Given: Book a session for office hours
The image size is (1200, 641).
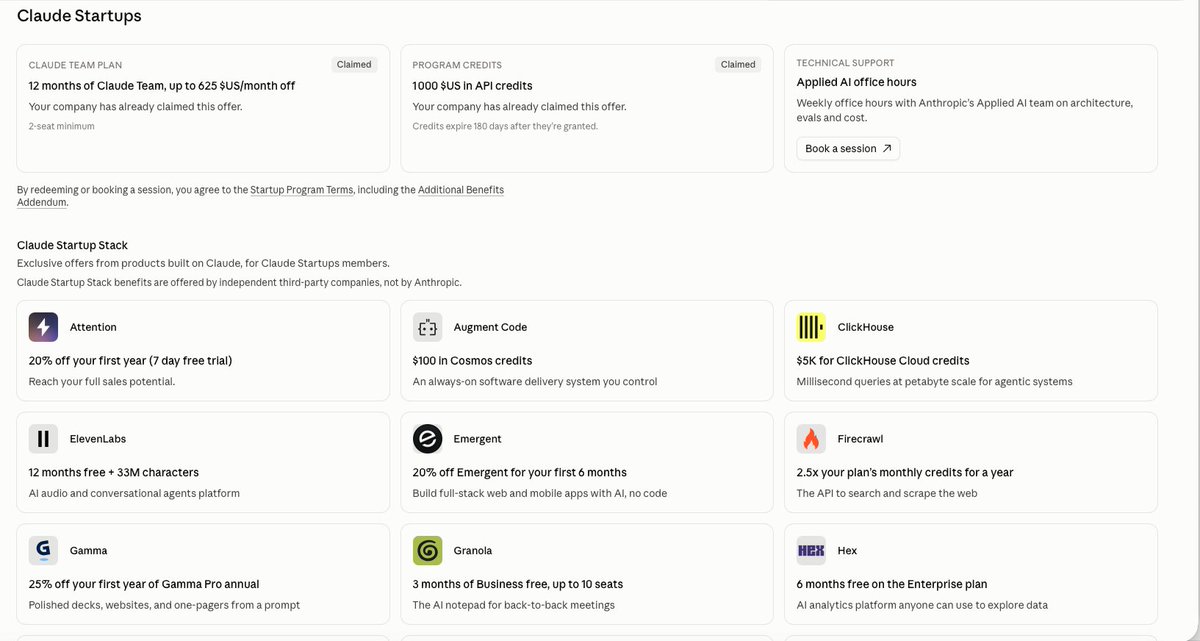Looking at the screenshot, I should click(848, 149).
